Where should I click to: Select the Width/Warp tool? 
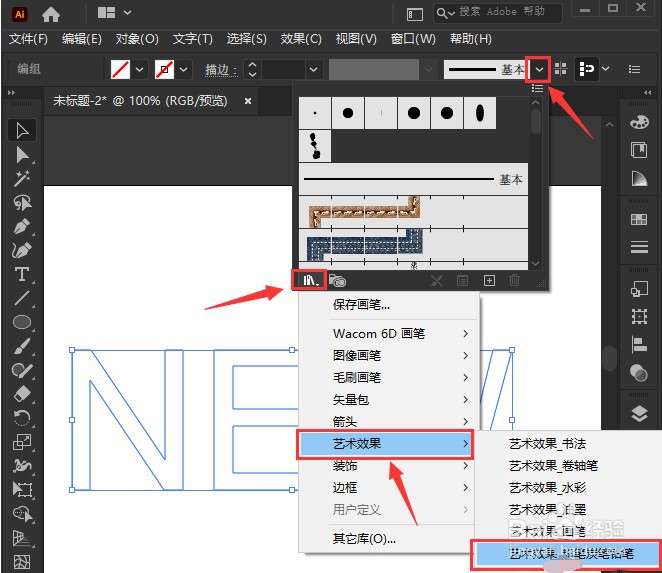(22, 466)
